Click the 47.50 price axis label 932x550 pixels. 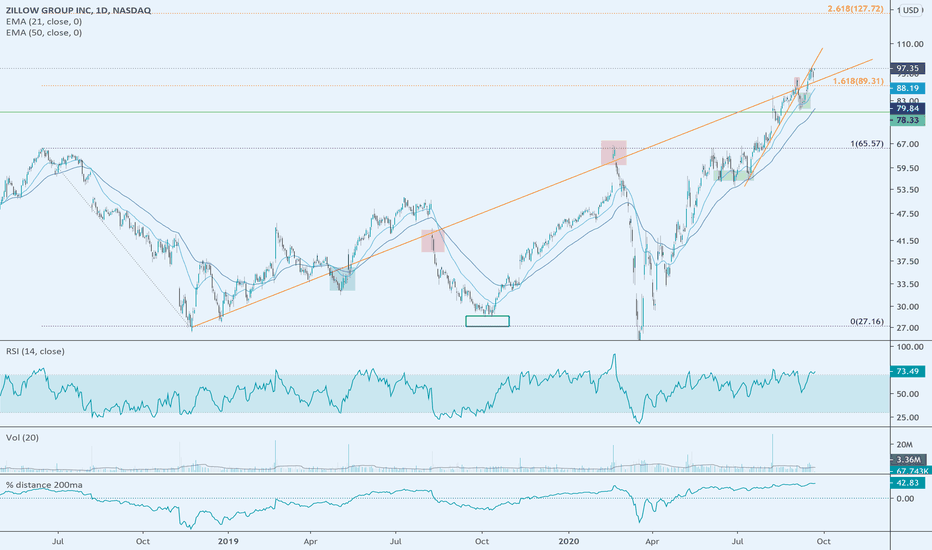909,214
